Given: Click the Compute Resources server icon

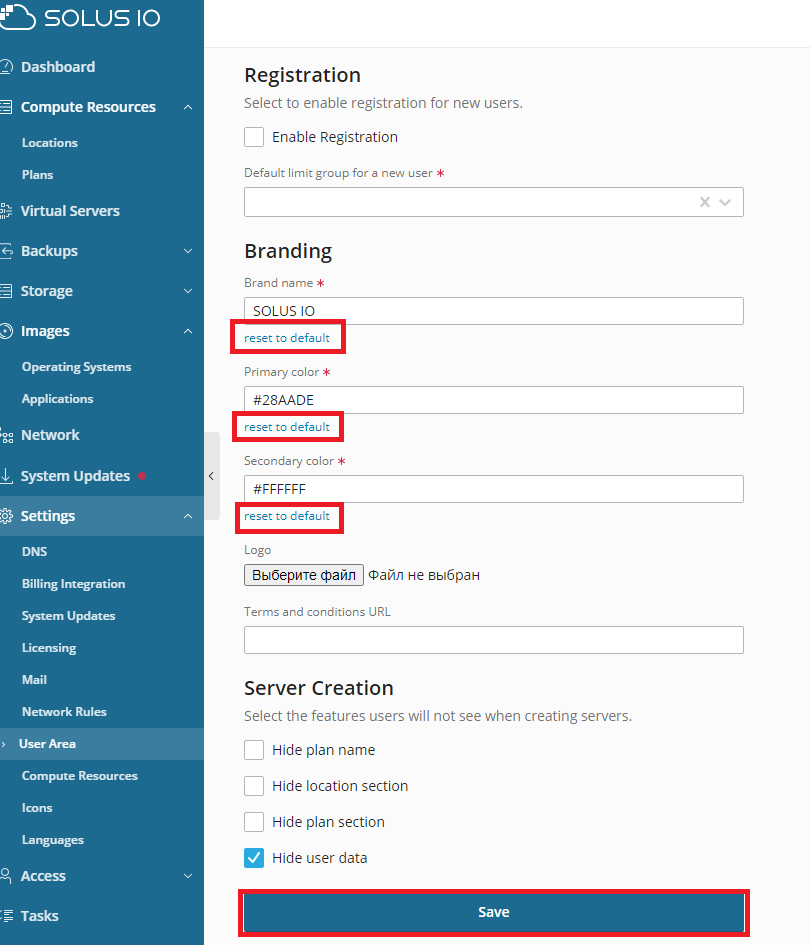Looking at the screenshot, I should point(6,107).
